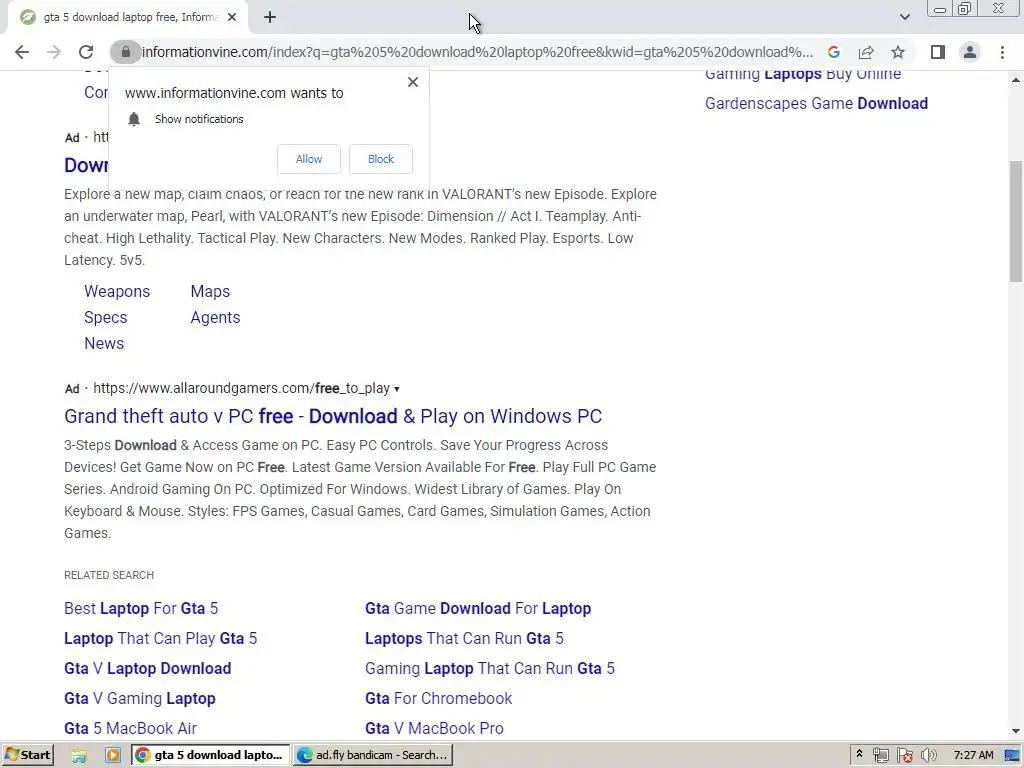Select Gta For Chromebook
This screenshot has width=1024, height=768.
(439, 699)
